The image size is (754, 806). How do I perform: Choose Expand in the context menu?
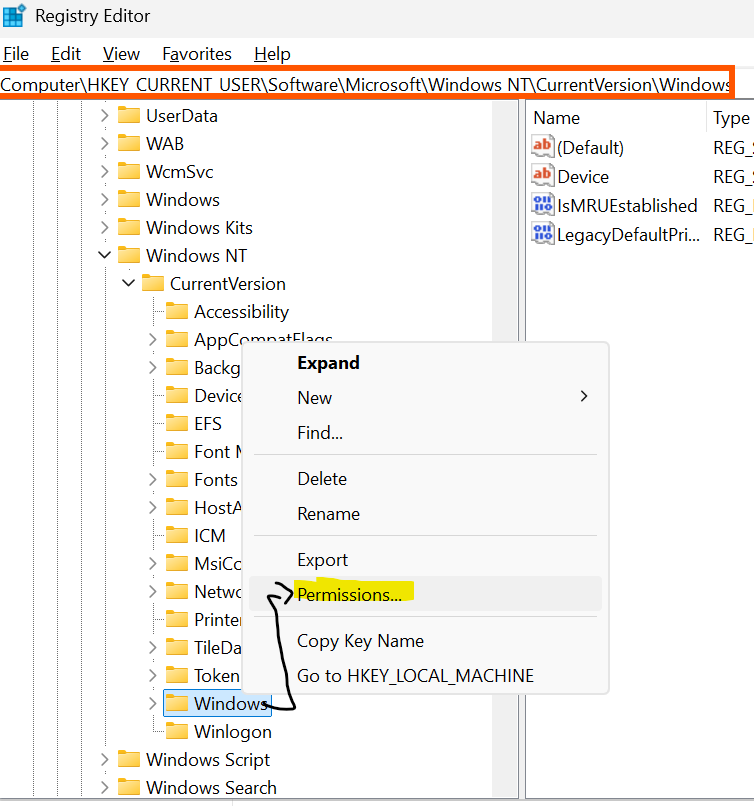425,363
